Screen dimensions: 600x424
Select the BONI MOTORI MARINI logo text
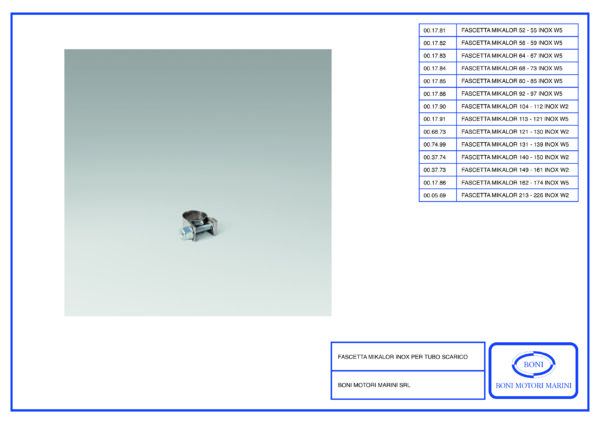coord(533,386)
